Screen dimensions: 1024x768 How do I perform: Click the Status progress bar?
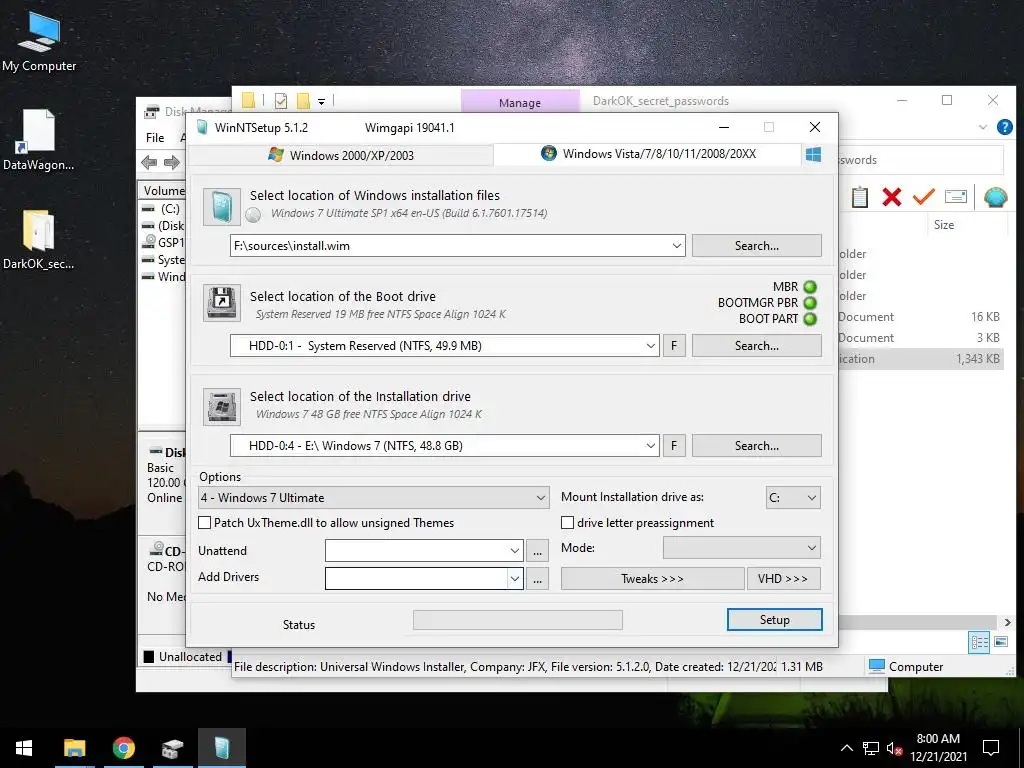tap(518, 620)
